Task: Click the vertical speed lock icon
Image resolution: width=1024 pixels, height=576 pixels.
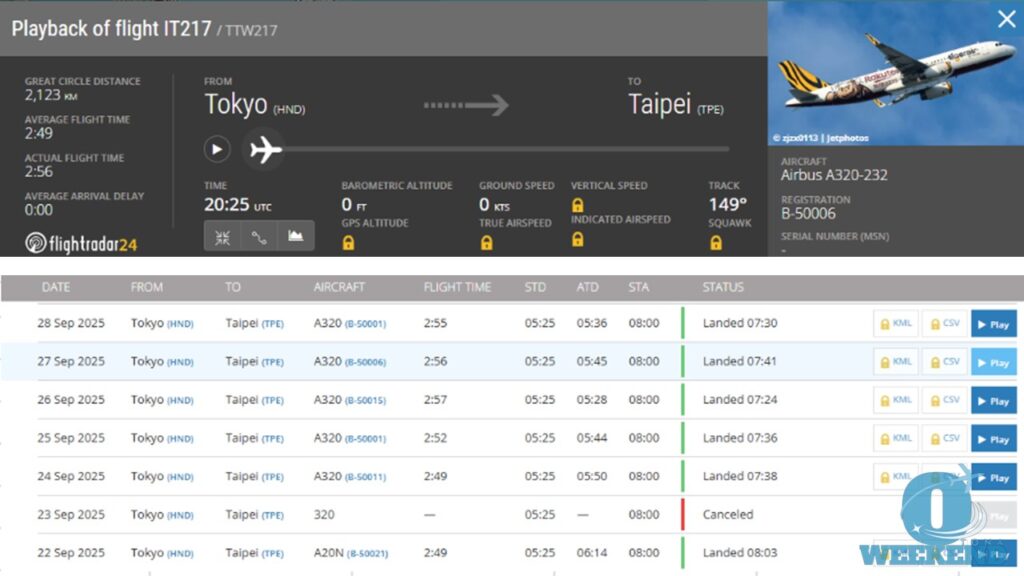Action: click(577, 204)
